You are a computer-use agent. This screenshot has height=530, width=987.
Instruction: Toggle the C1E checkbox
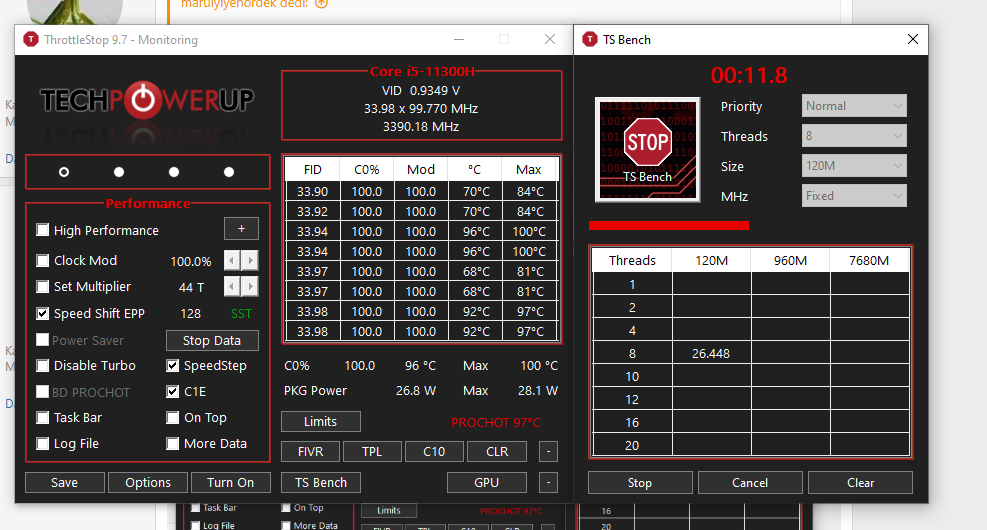coord(172,392)
